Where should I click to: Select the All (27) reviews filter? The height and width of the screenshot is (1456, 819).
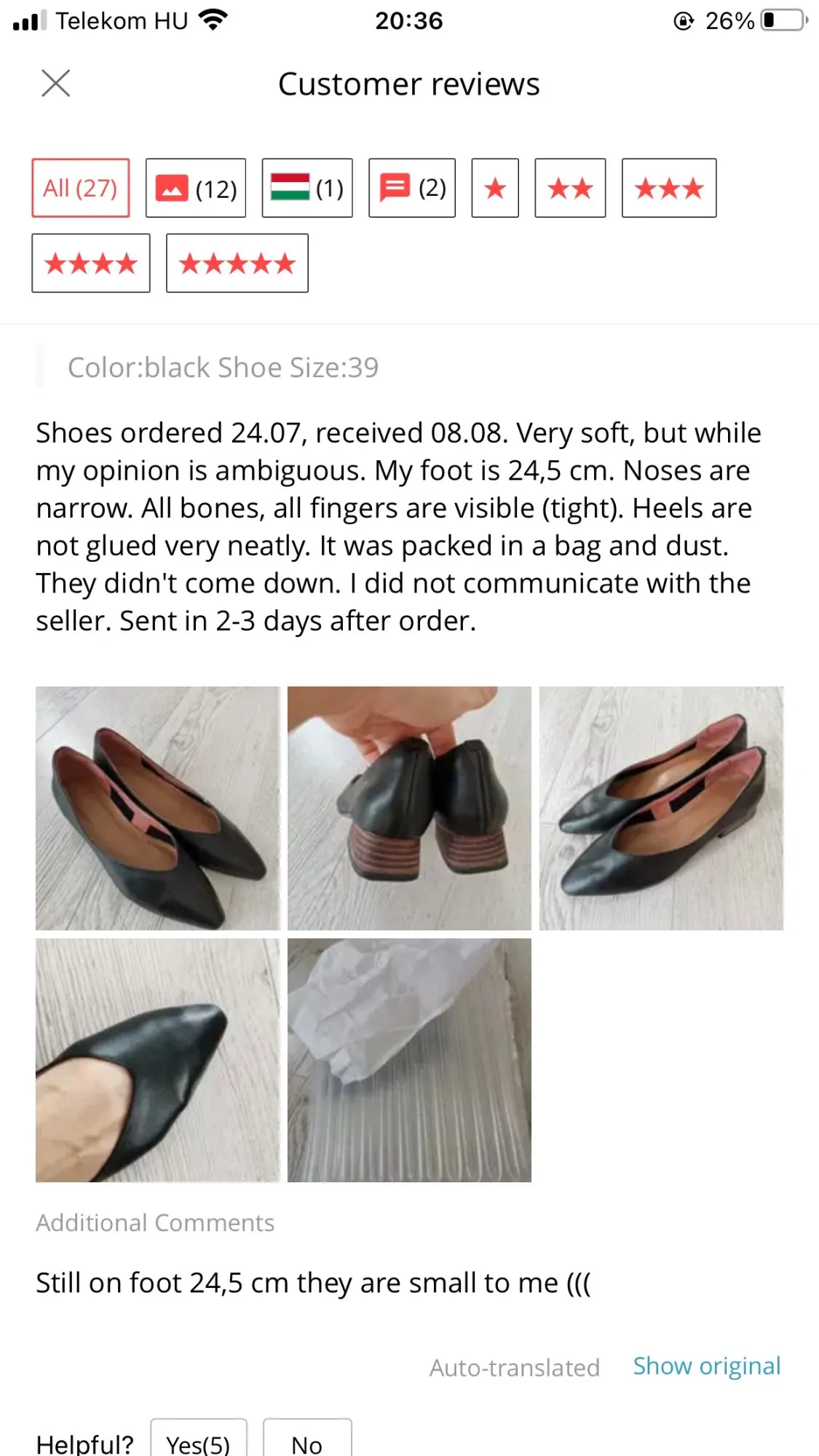(x=80, y=188)
